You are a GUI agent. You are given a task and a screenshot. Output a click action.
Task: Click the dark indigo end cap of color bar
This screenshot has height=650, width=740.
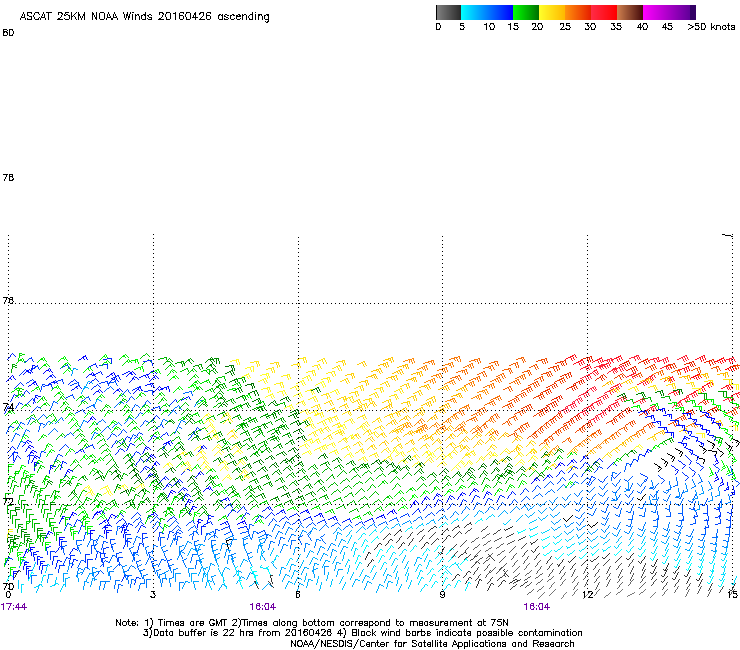693,12
